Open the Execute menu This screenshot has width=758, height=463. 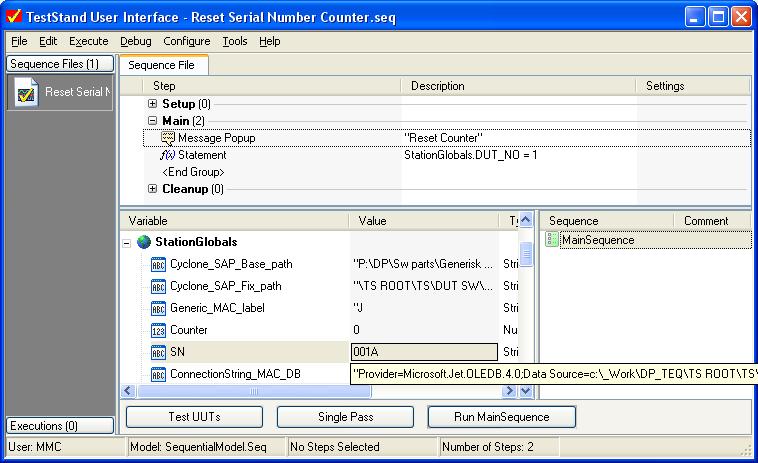[88, 42]
